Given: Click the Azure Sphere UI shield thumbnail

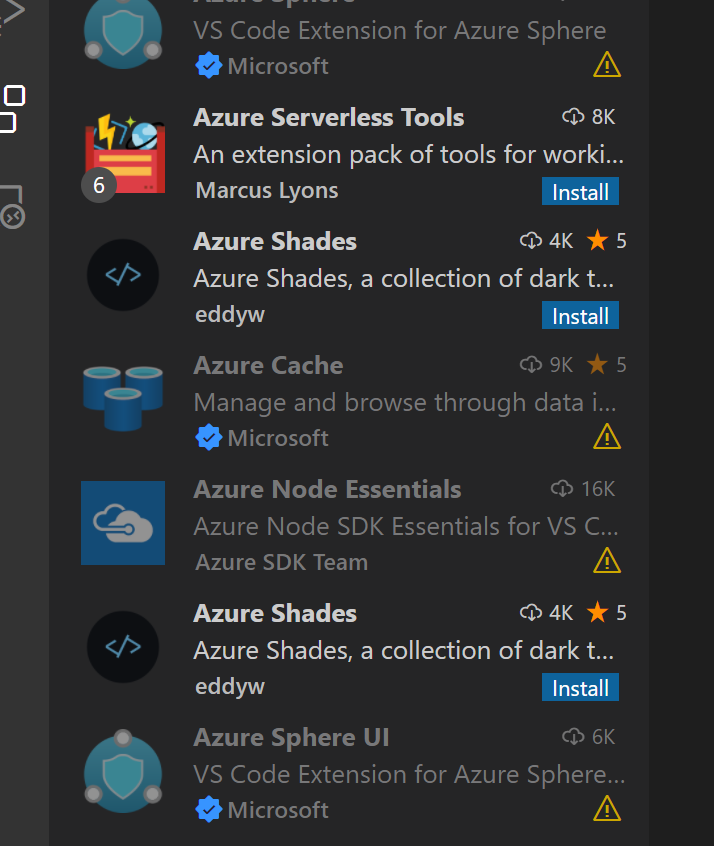Looking at the screenshot, I should click(122, 771).
